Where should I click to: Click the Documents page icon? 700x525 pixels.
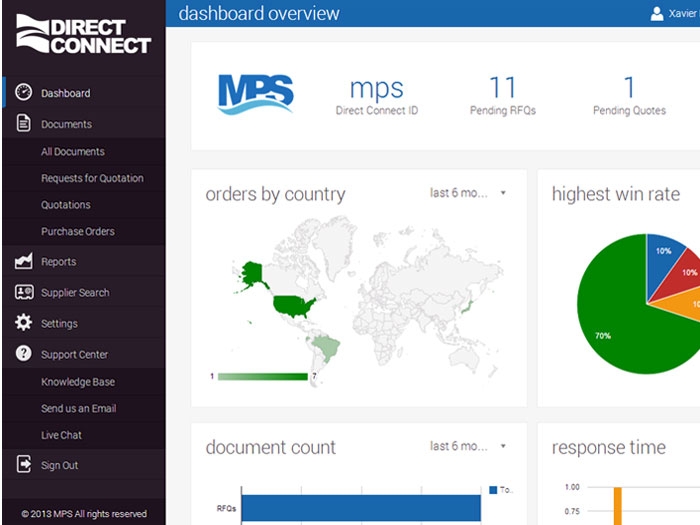tap(23, 123)
